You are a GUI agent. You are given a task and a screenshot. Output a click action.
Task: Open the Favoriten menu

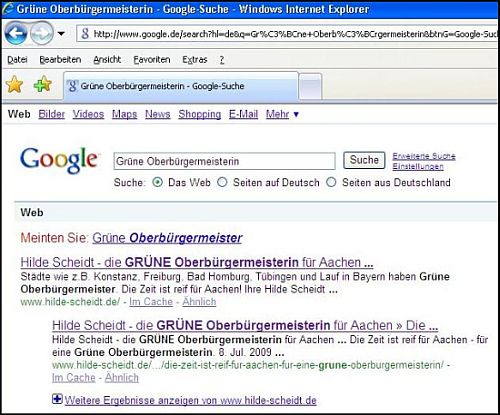(152, 60)
